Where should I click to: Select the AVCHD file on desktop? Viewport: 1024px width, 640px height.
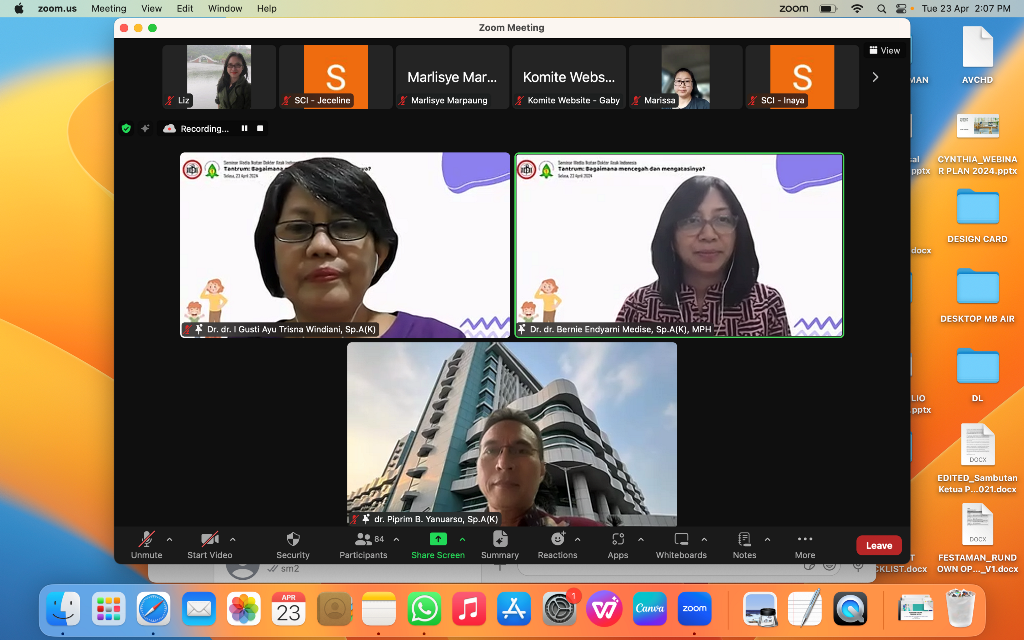pyautogui.click(x=977, y=55)
